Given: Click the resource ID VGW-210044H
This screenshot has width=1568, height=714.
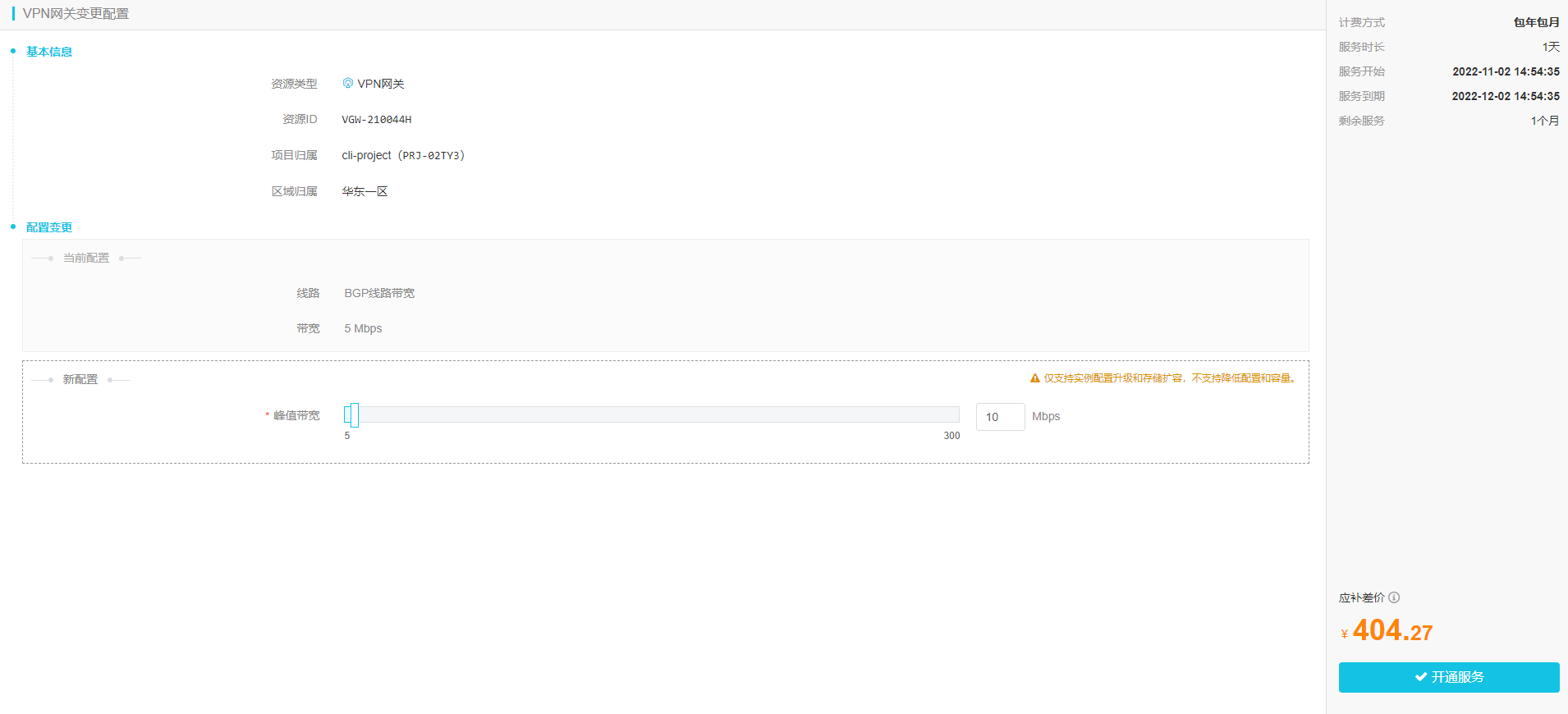Looking at the screenshot, I should click(377, 120).
